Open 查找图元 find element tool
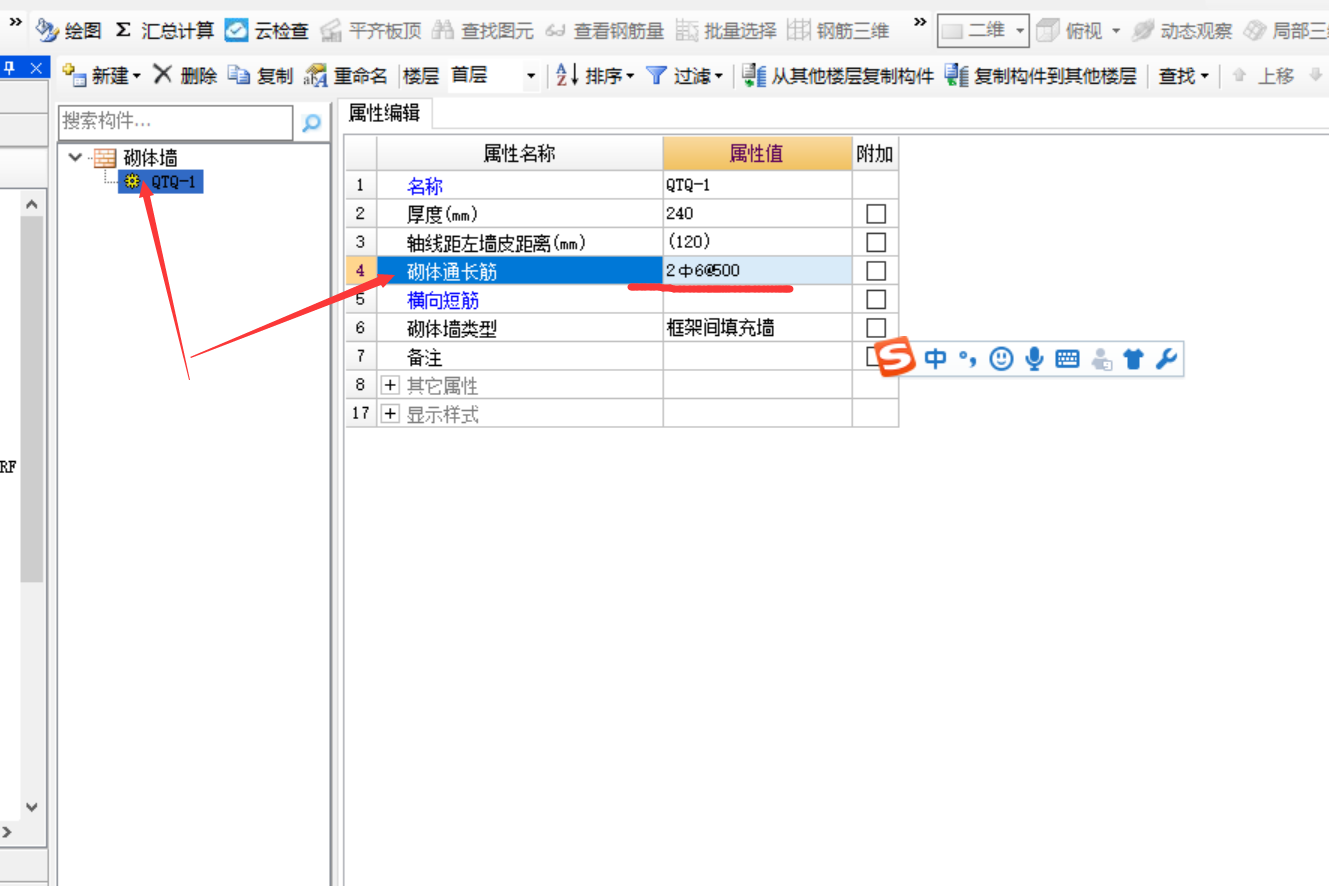 484,31
